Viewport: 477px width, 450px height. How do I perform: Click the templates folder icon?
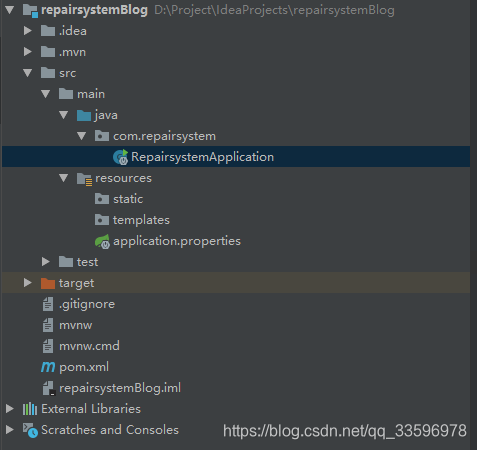102,220
